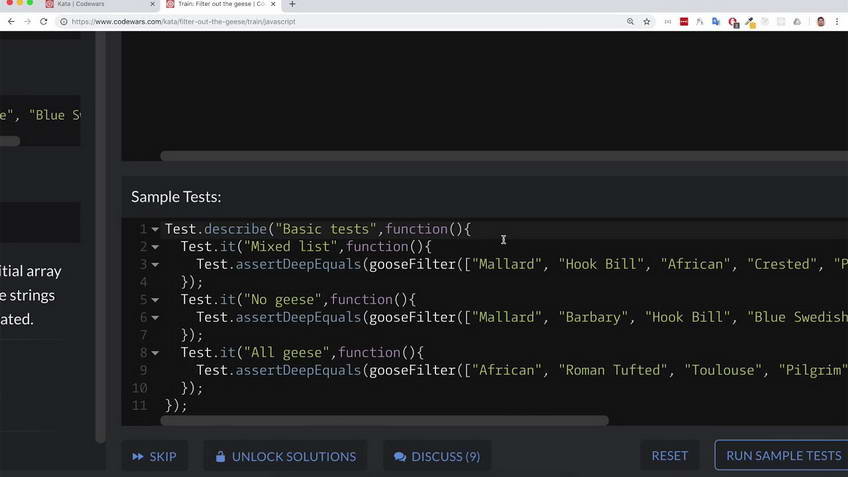Screen dimensions: 848x477
Task: Skip this kata
Action: pyautogui.click(x=155, y=456)
